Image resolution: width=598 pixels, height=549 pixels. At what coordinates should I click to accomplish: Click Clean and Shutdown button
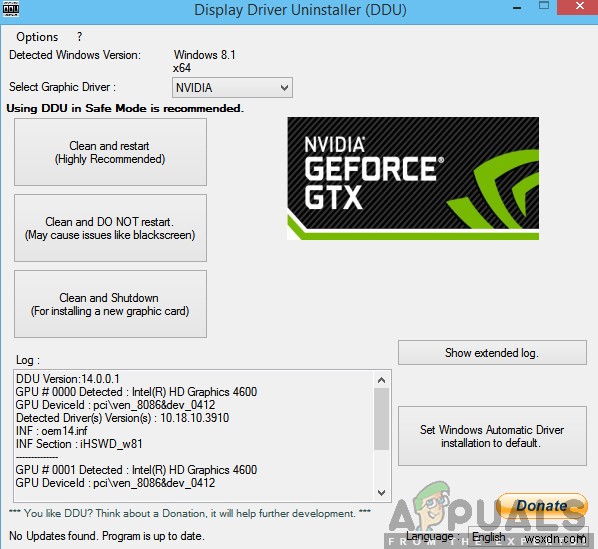110,304
